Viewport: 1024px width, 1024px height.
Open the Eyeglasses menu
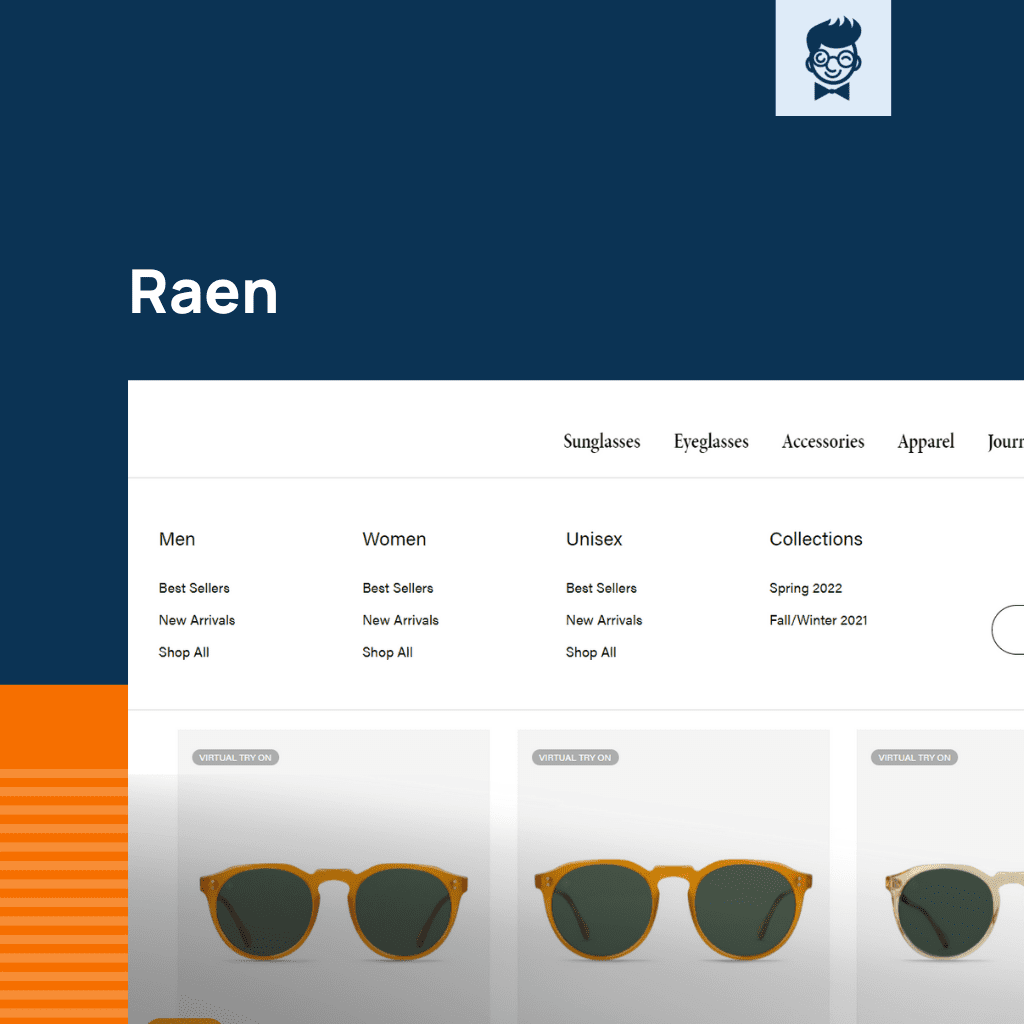point(711,441)
